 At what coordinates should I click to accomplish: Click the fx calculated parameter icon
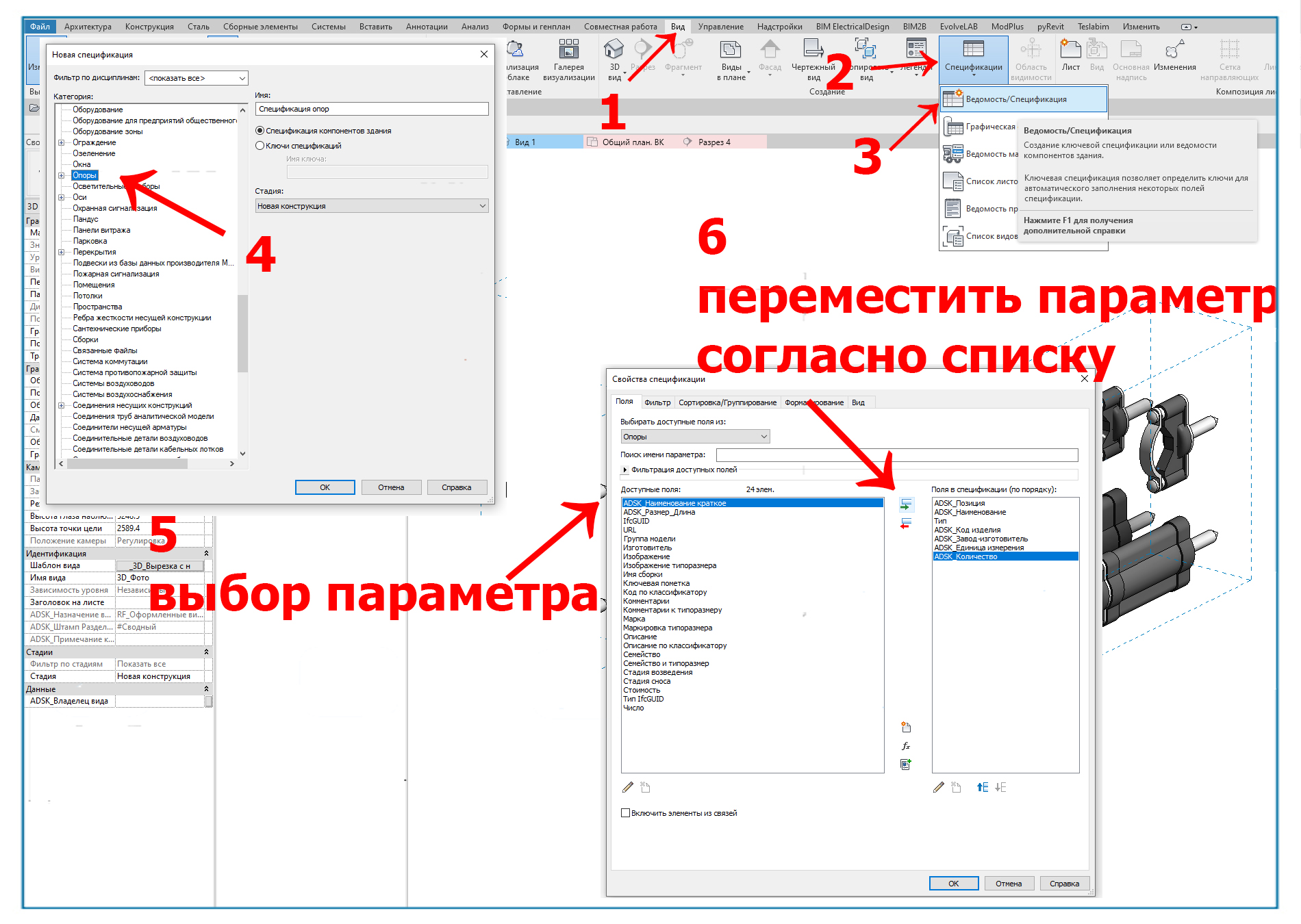tap(906, 746)
